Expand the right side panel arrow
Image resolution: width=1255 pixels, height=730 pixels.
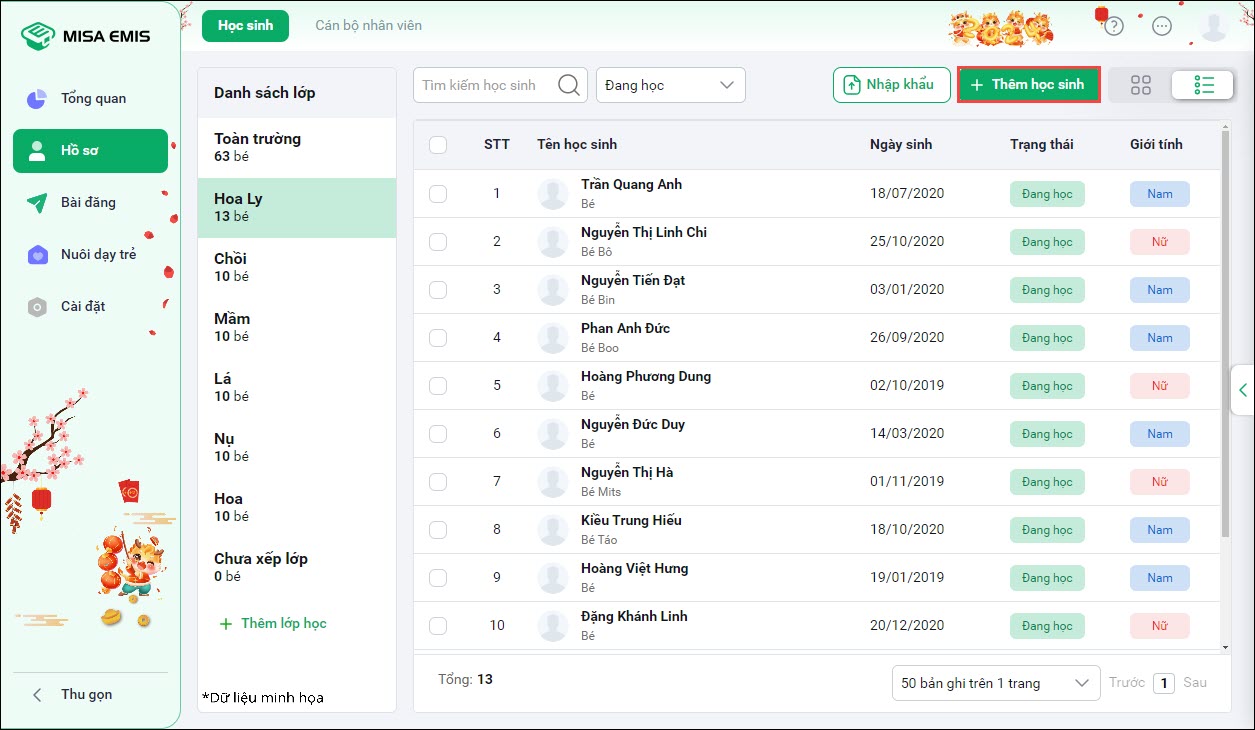(1242, 390)
